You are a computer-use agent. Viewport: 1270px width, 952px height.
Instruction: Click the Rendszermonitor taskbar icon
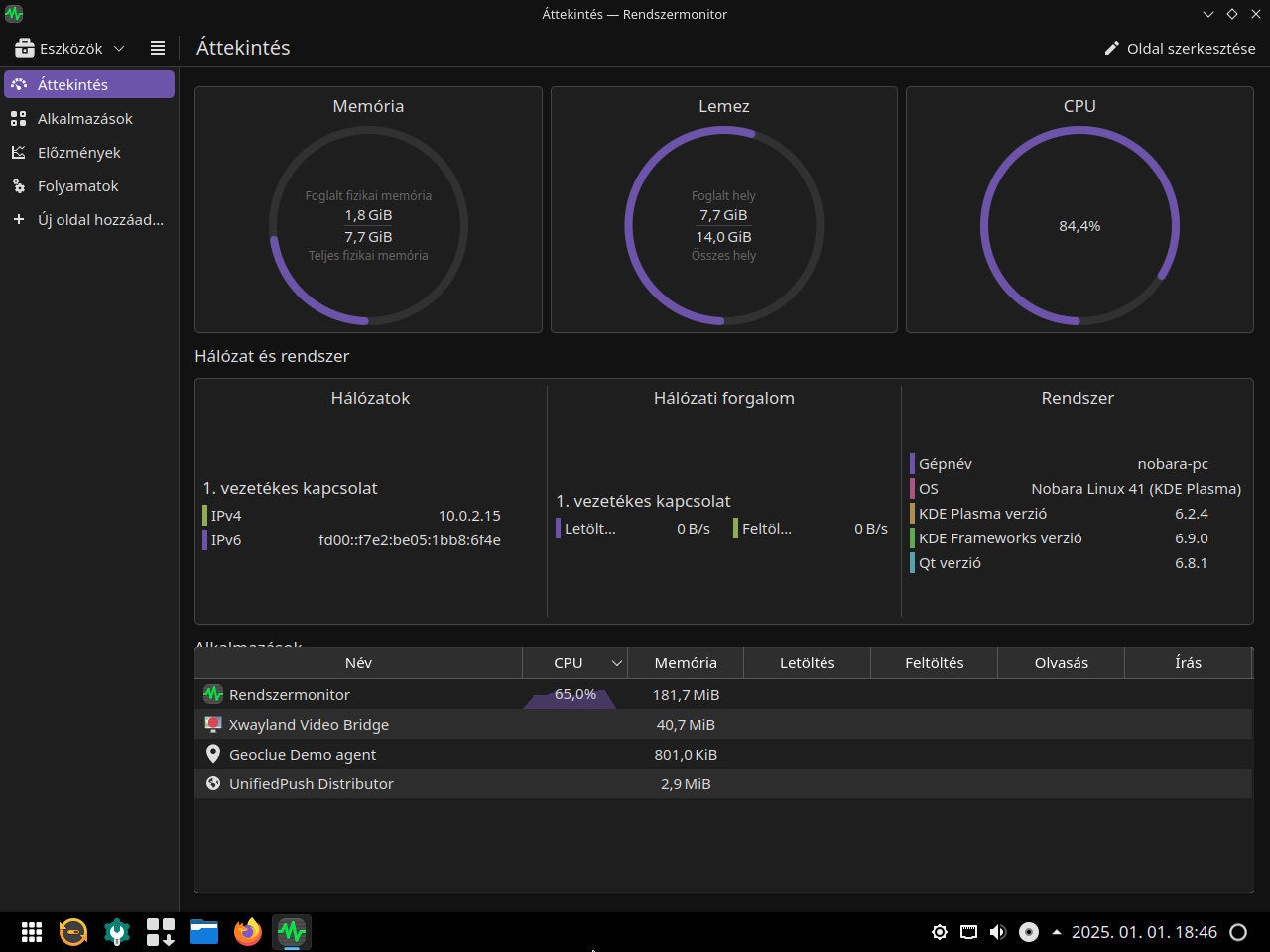tap(292, 932)
